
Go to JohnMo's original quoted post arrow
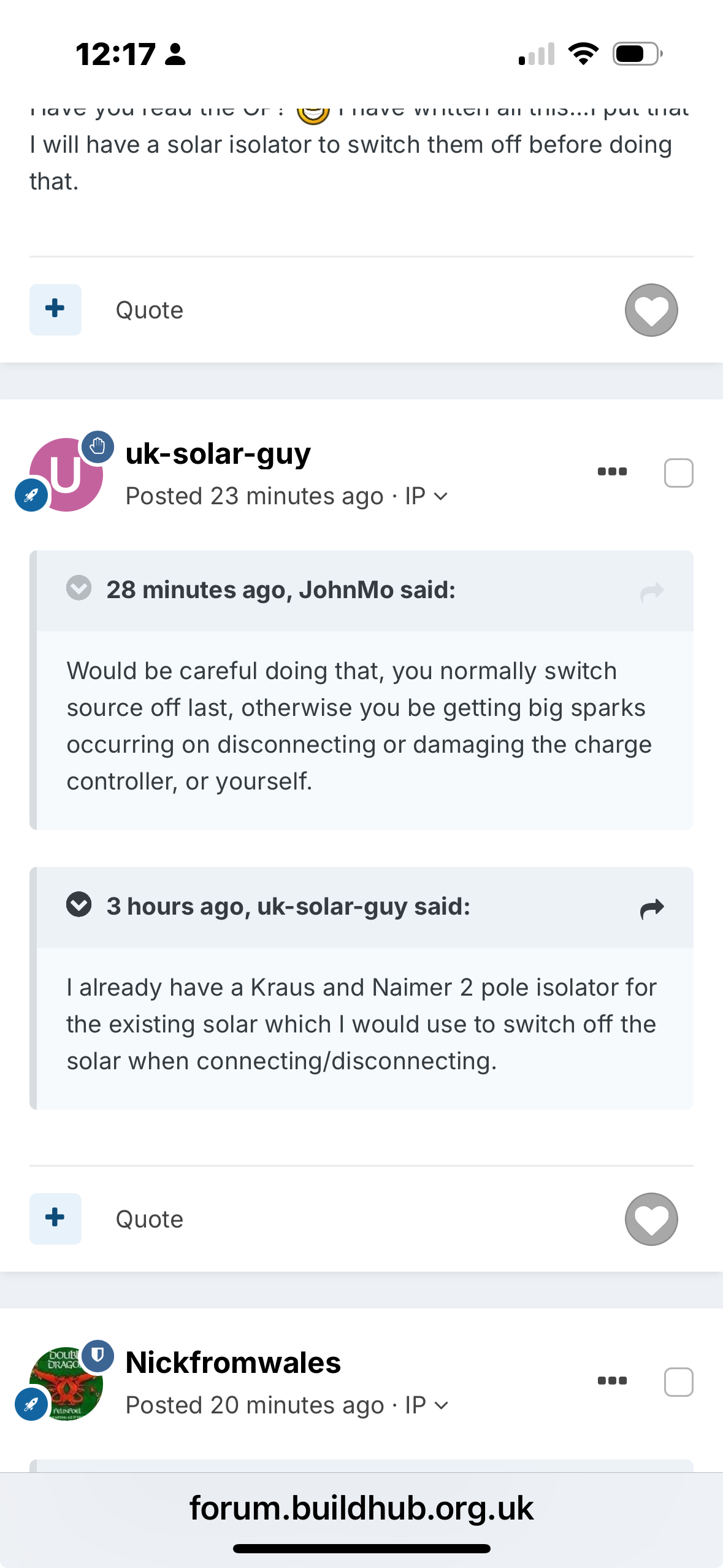tap(652, 592)
